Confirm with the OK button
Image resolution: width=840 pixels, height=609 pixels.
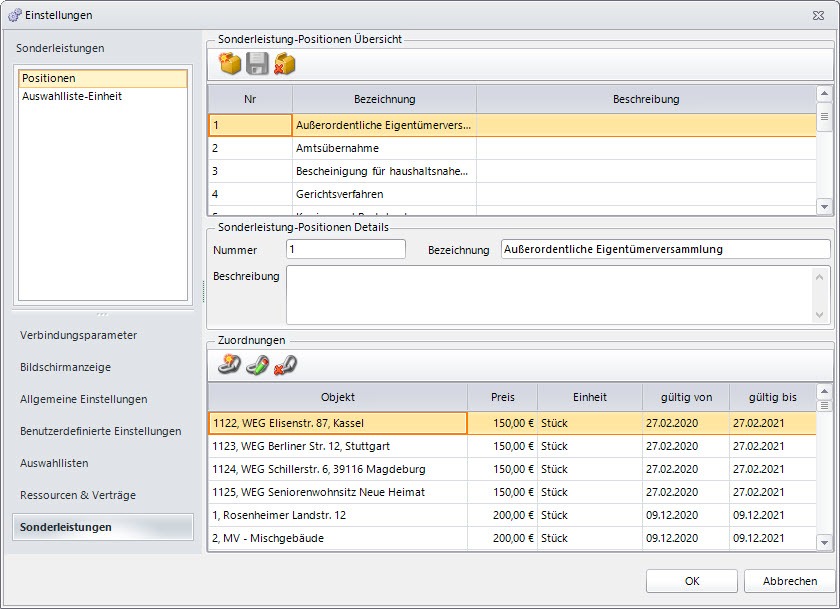(x=692, y=581)
